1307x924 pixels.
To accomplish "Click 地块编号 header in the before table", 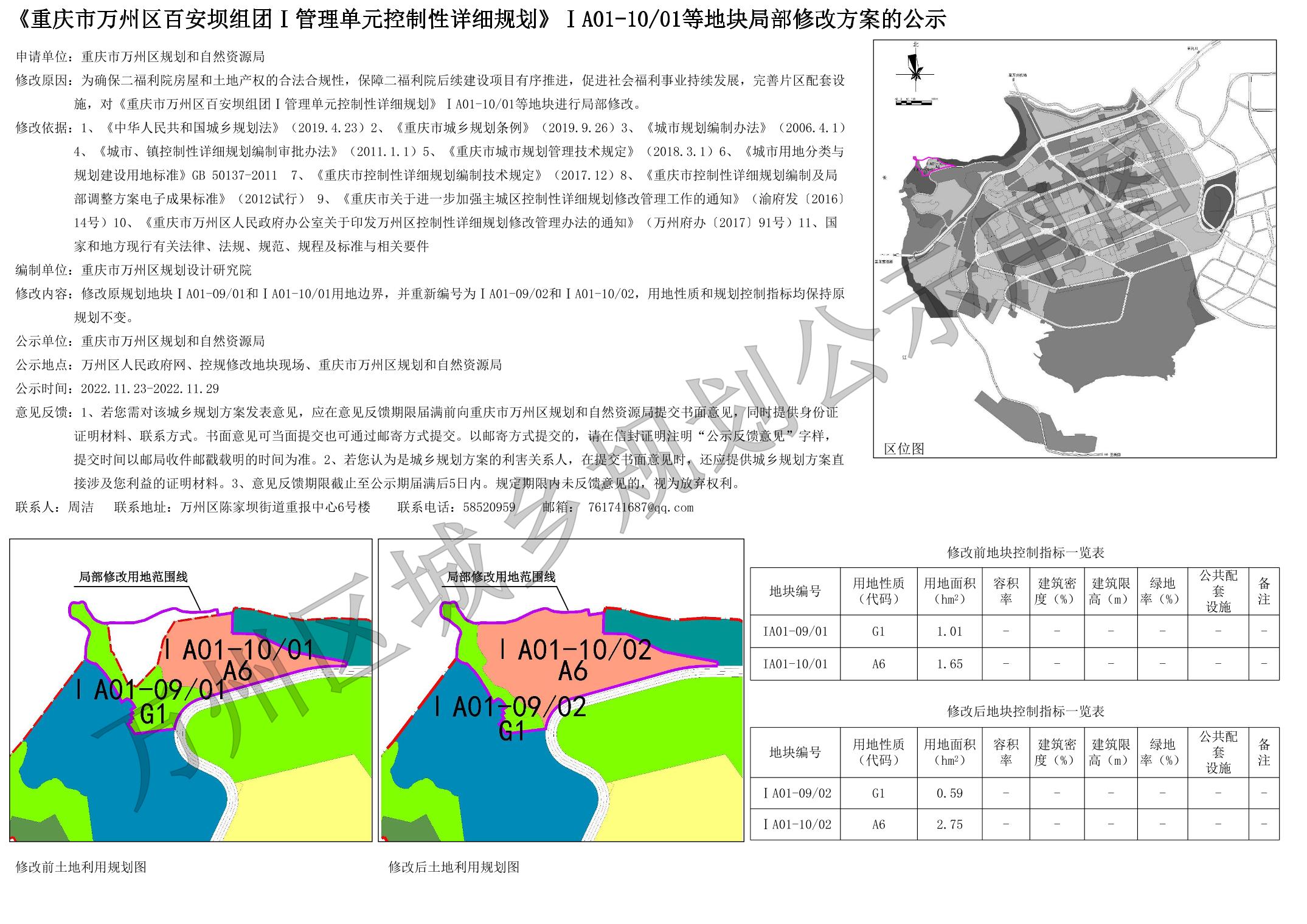I will coord(795,591).
